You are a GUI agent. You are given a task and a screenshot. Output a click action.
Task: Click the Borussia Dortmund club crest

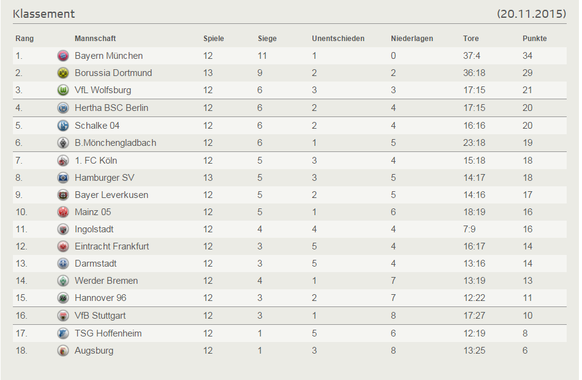point(63,73)
